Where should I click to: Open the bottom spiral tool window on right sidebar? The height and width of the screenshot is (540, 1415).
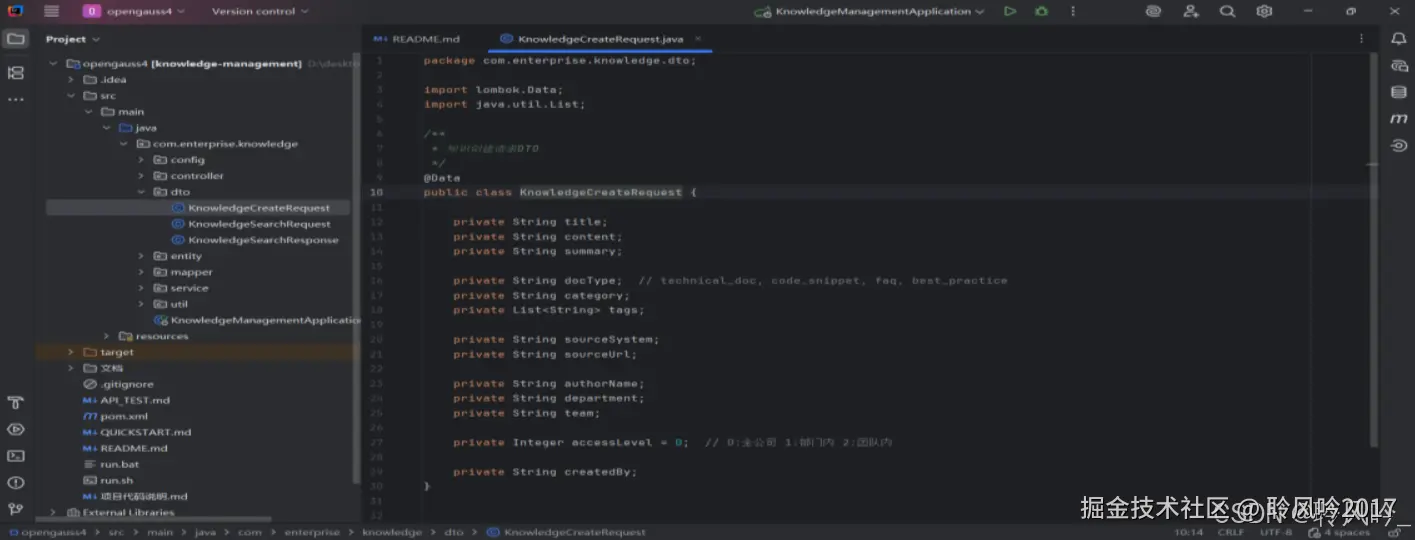point(1399,145)
